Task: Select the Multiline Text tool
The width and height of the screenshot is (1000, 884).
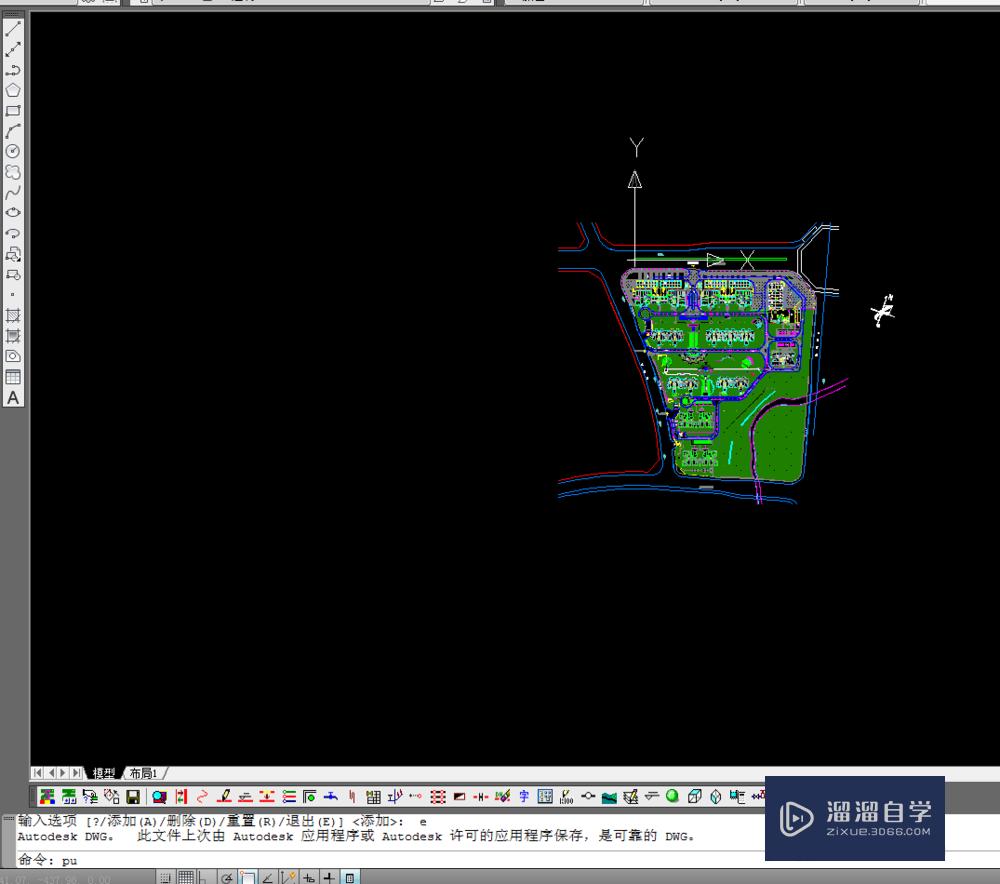Action: coord(13,397)
